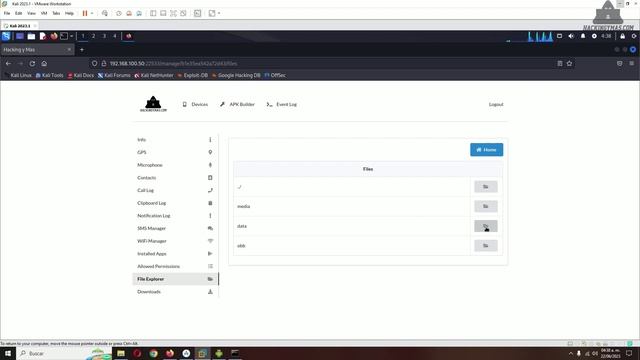Open OffSec bookmark
The height and width of the screenshot is (360, 640).
tap(275, 75)
